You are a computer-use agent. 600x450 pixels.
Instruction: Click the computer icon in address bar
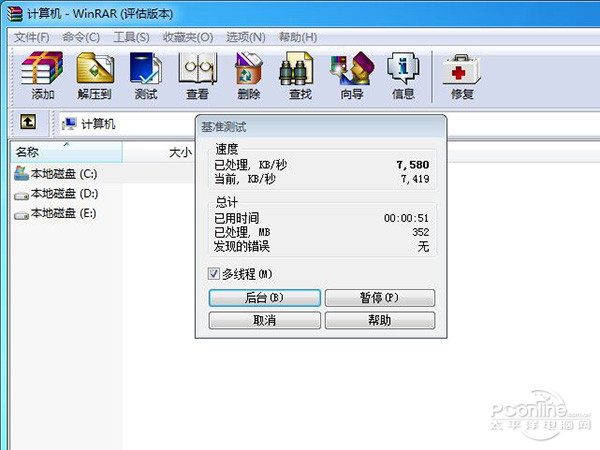69,124
